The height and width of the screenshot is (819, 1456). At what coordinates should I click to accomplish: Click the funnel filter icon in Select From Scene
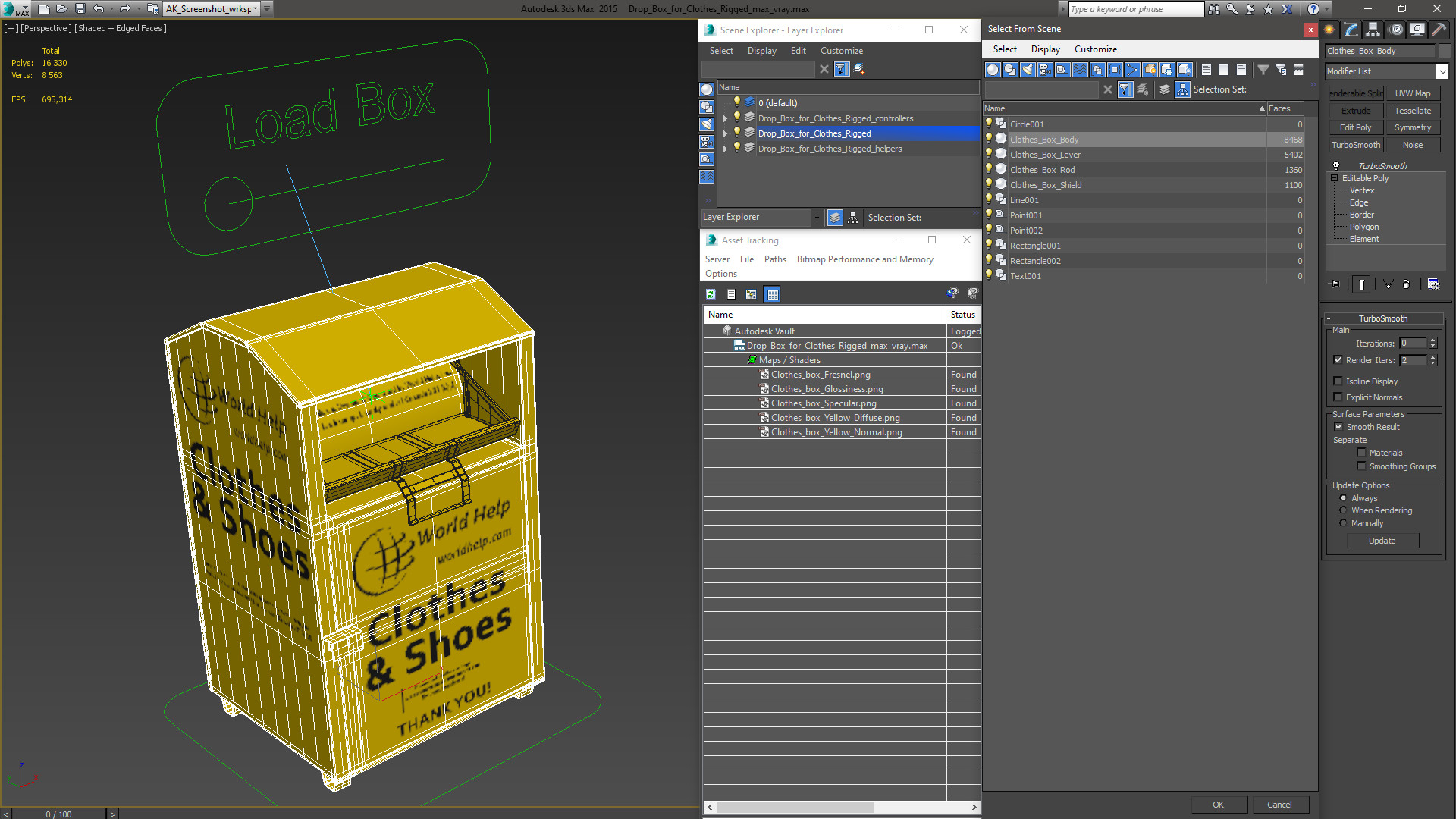pyautogui.click(x=1263, y=70)
